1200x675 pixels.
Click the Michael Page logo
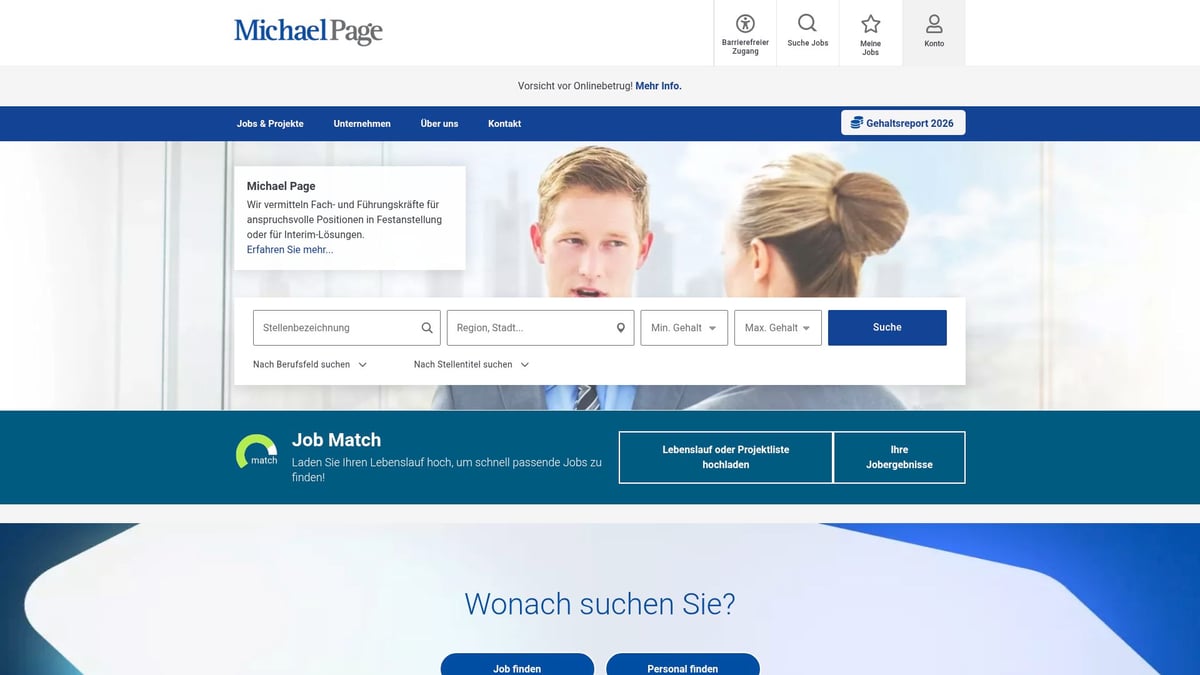point(308,31)
